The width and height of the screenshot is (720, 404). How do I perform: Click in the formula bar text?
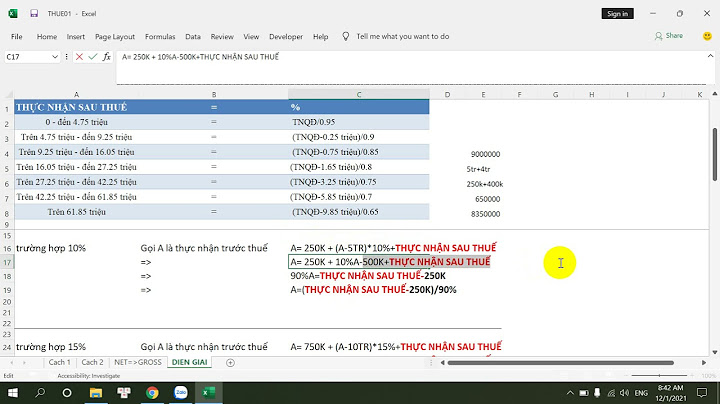[200, 57]
